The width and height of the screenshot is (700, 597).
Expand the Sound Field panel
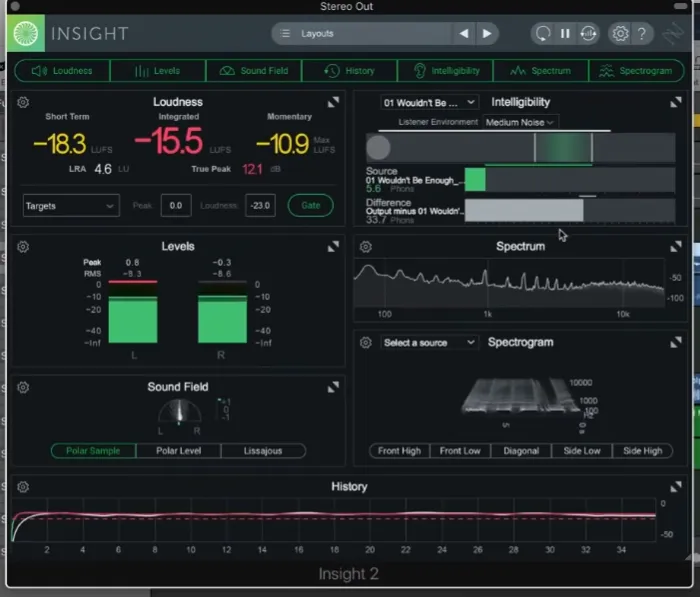(x=333, y=387)
